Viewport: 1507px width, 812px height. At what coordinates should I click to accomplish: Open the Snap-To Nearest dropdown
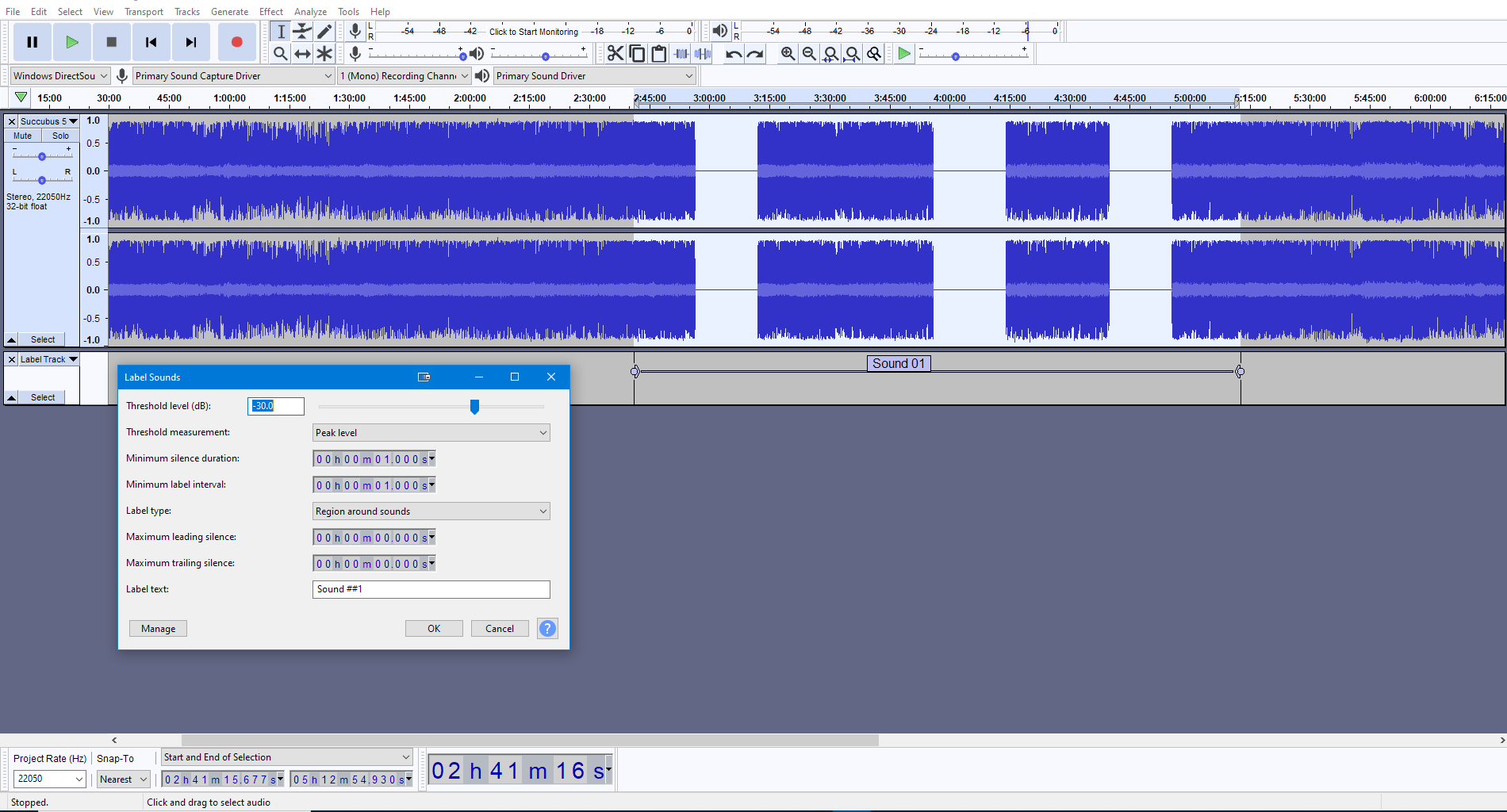(x=123, y=779)
